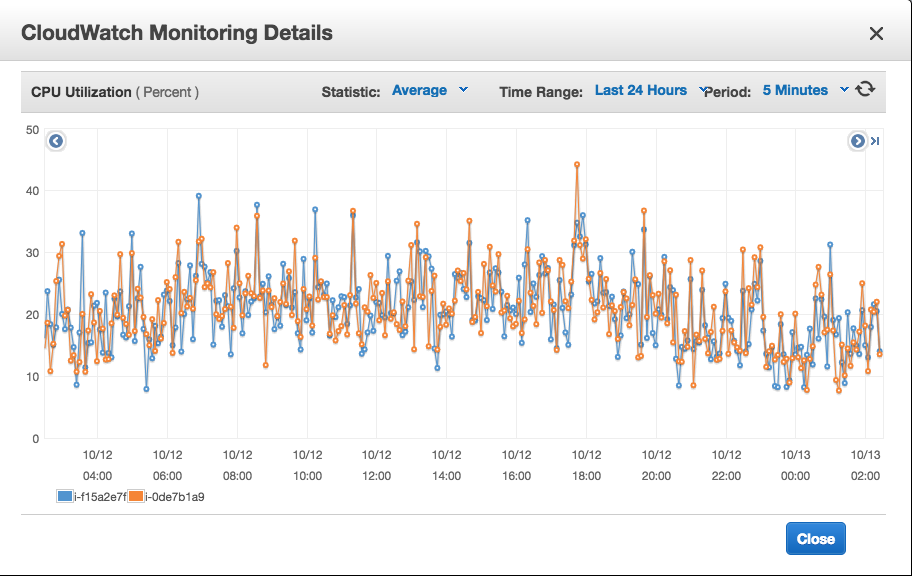Close the CloudWatch Monitoring Details dialog via X

[x=876, y=34]
